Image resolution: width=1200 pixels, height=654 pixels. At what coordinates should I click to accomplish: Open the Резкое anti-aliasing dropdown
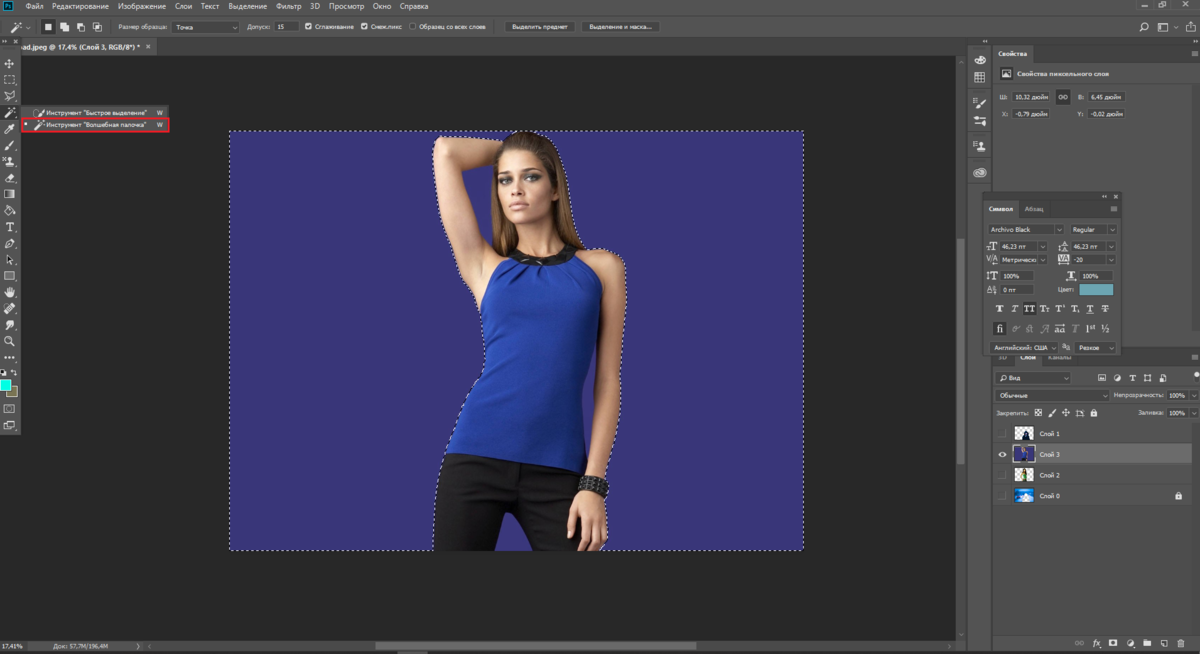[x=1096, y=348]
